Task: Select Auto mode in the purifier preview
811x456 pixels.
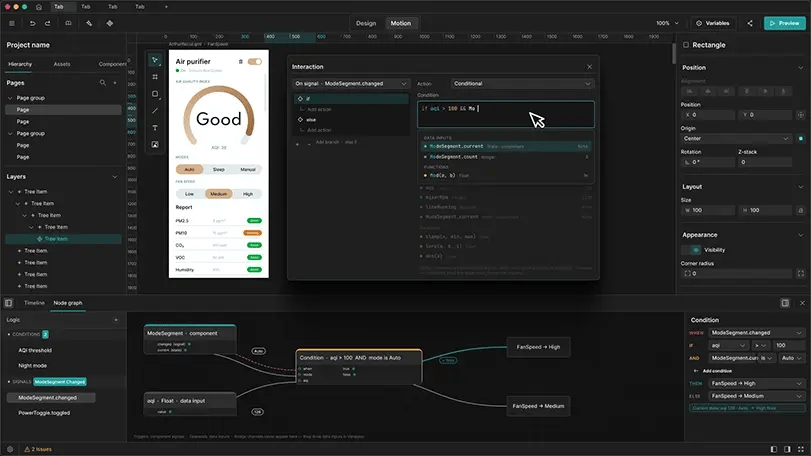Action: [189, 170]
